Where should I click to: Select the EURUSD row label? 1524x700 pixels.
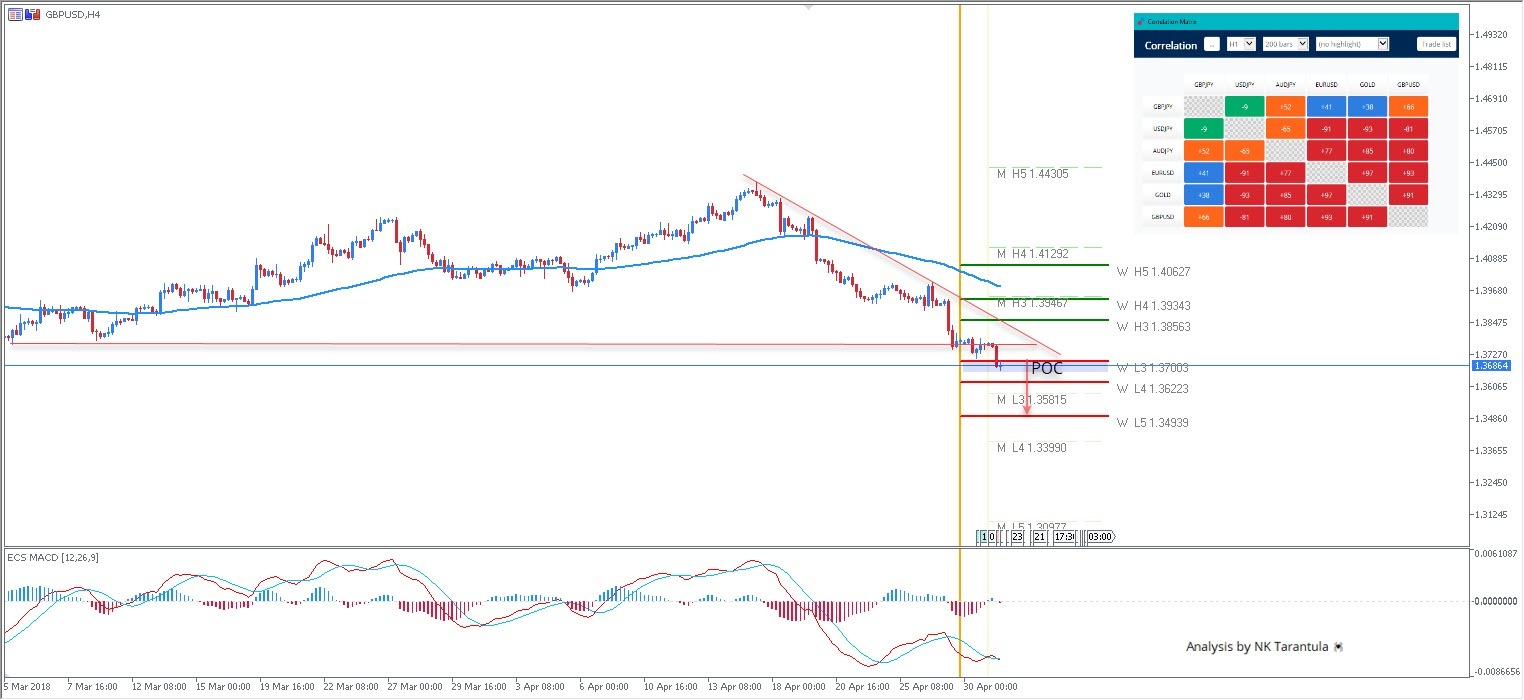coord(1162,172)
